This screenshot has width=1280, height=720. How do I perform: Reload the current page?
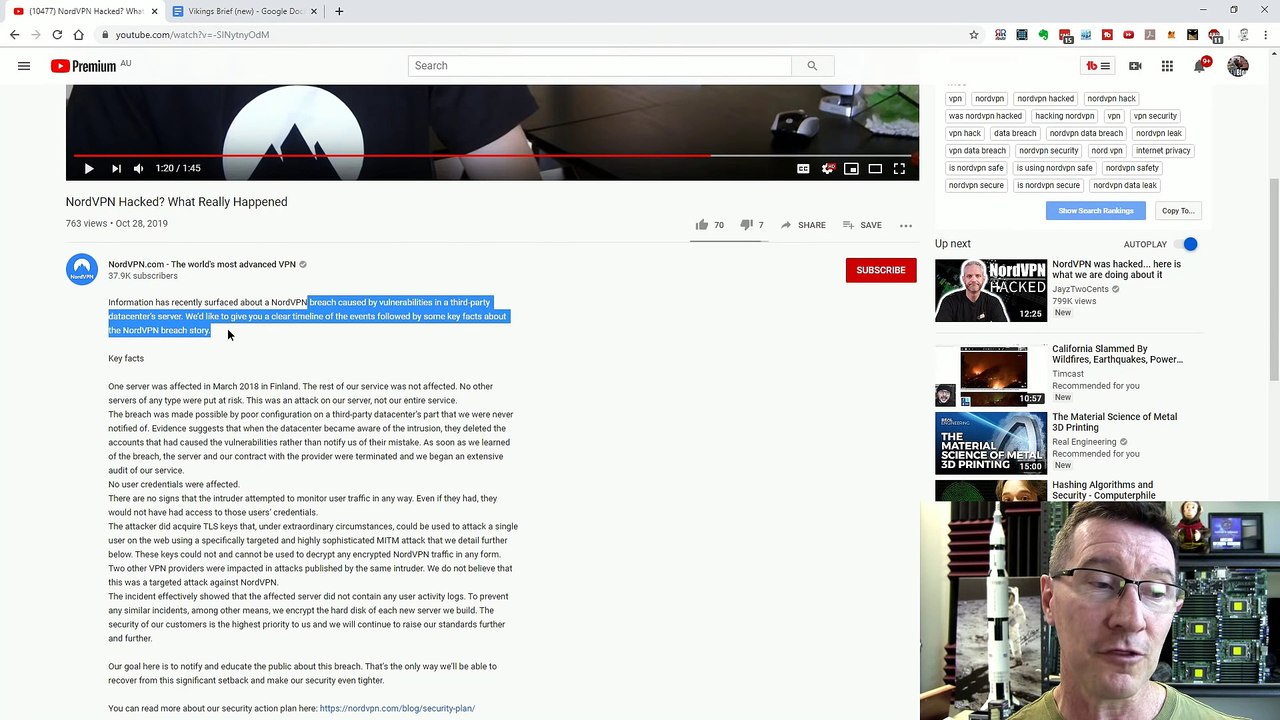[57, 35]
